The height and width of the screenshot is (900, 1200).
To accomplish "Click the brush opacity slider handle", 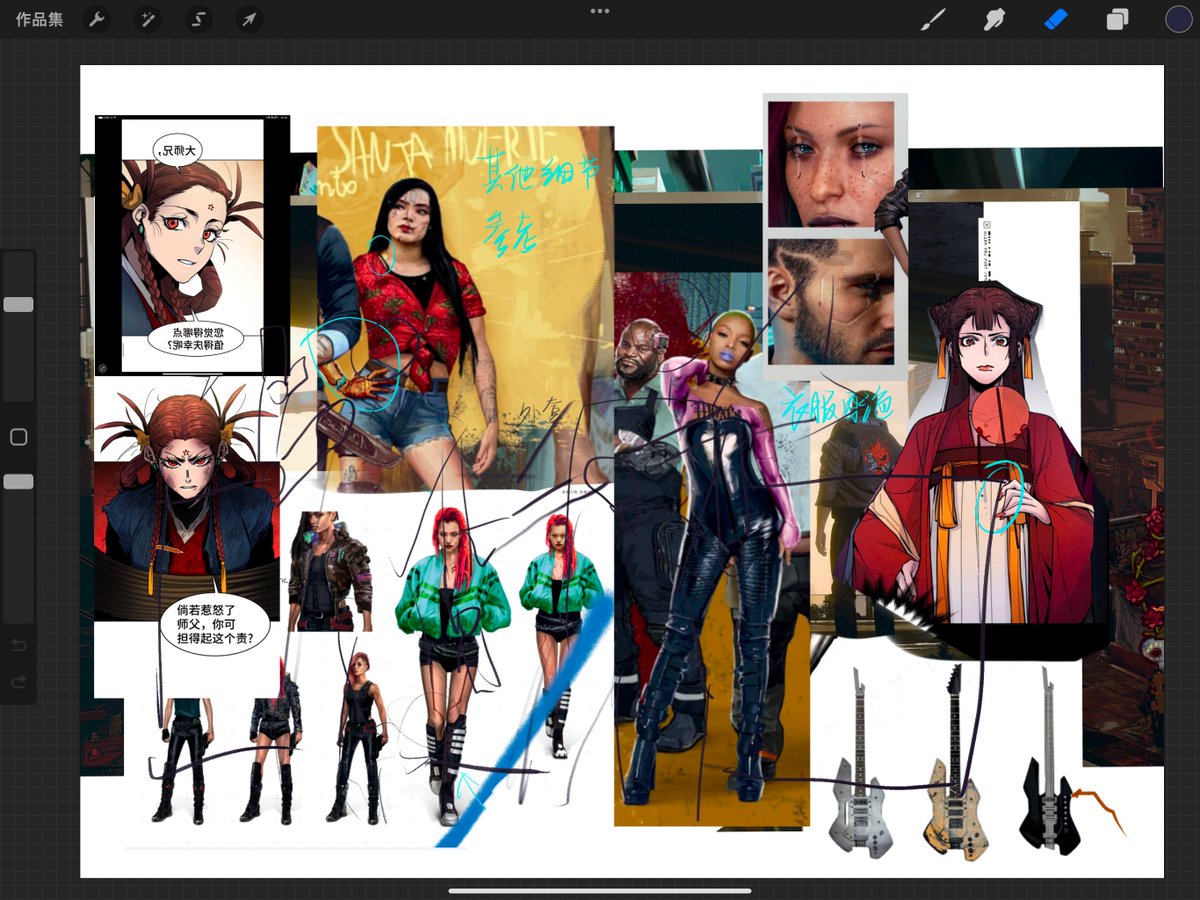I will 18,482.
